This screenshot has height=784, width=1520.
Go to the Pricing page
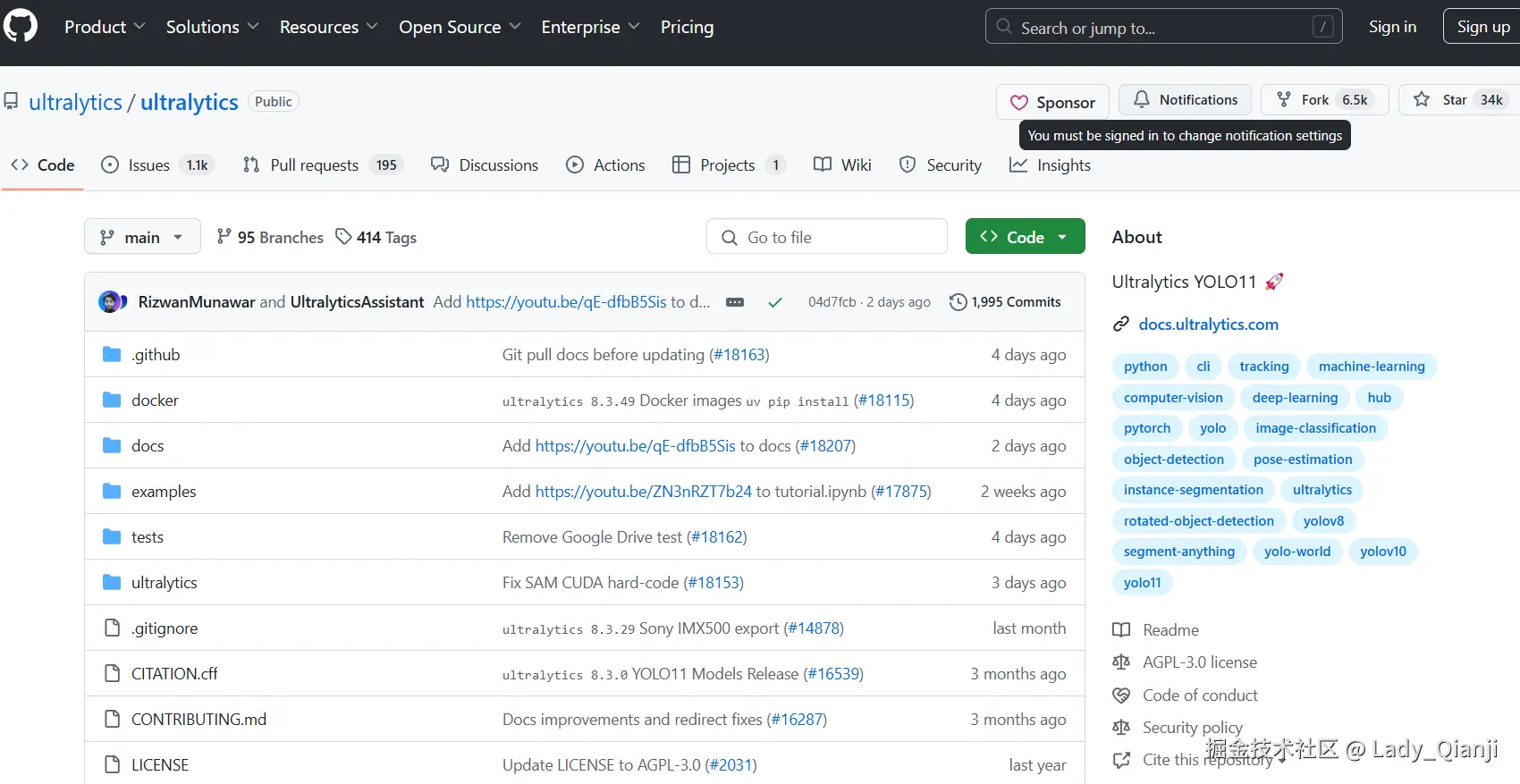tap(687, 27)
